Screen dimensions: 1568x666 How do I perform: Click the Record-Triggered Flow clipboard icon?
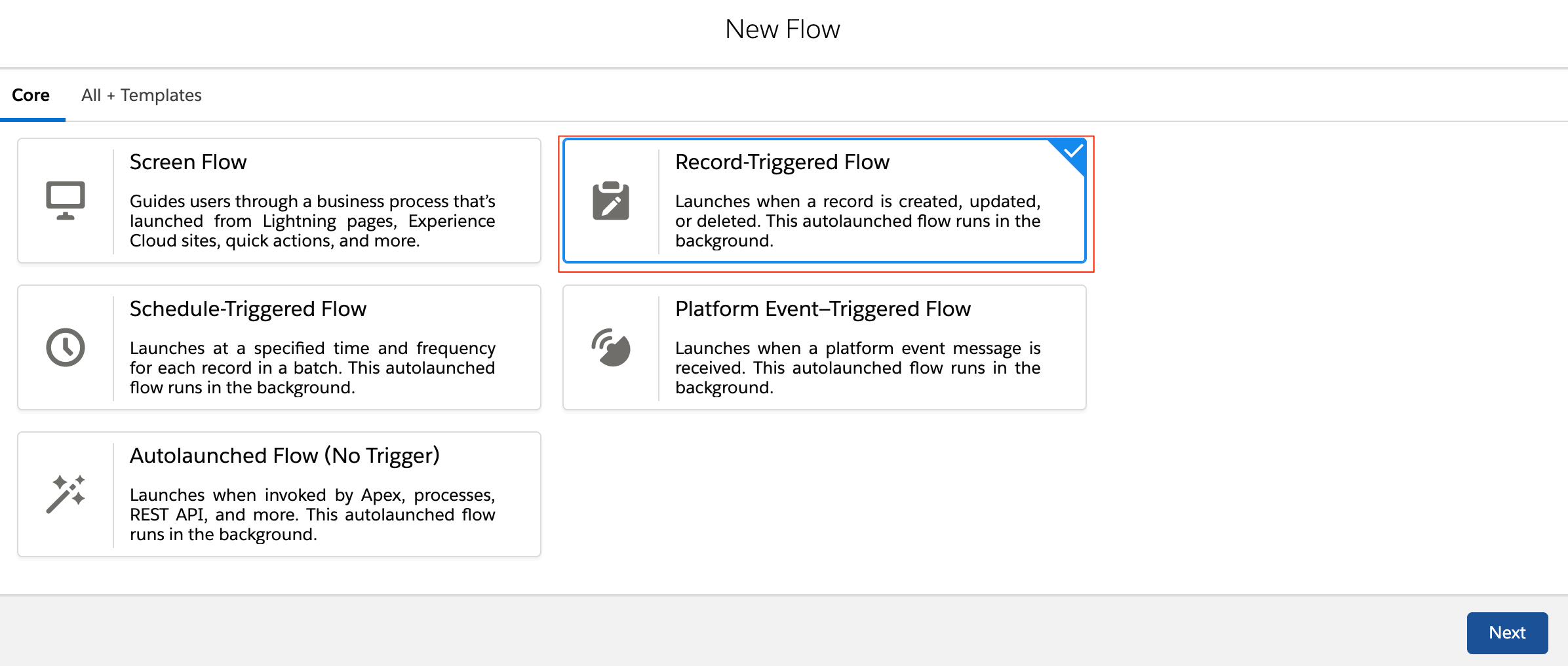(612, 201)
